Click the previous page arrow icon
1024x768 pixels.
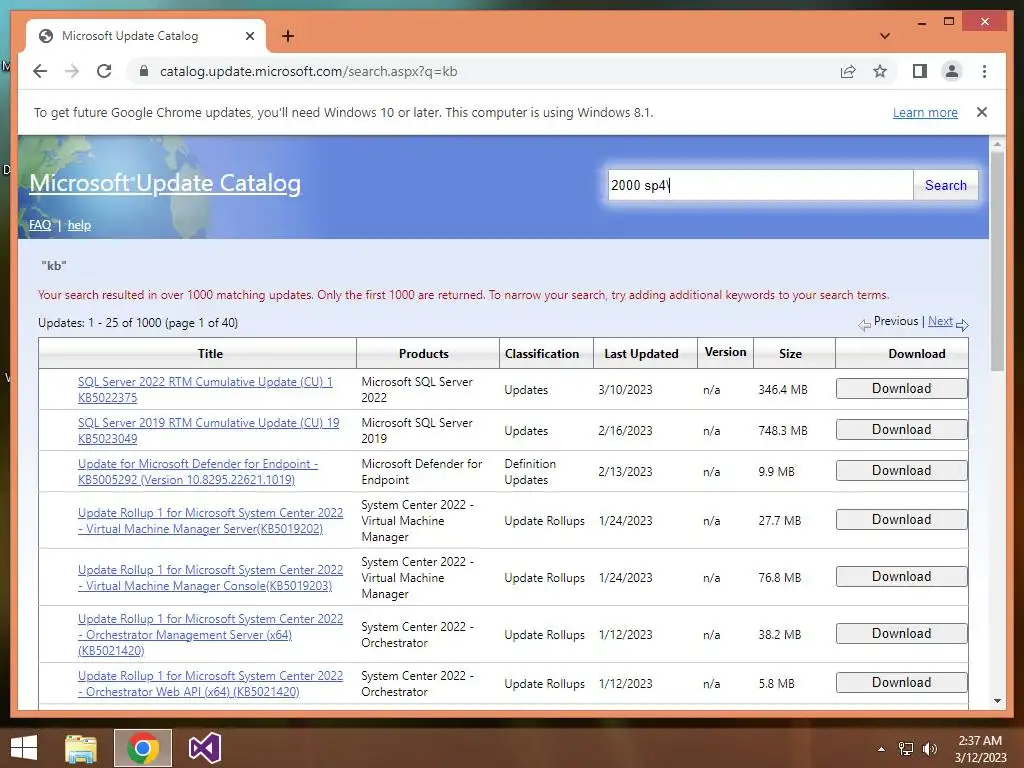click(865, 324)
